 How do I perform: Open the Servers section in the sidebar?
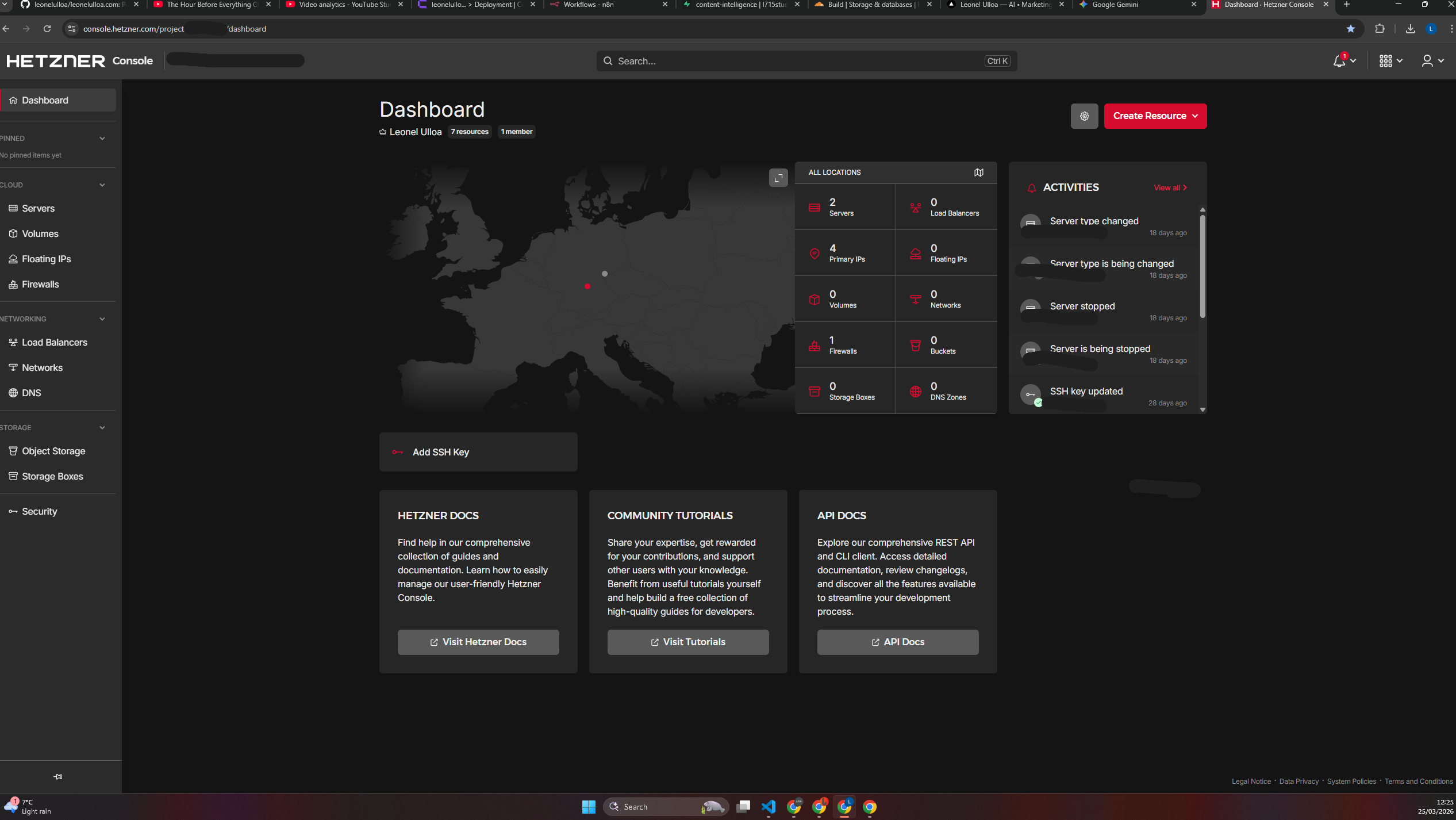38,208
